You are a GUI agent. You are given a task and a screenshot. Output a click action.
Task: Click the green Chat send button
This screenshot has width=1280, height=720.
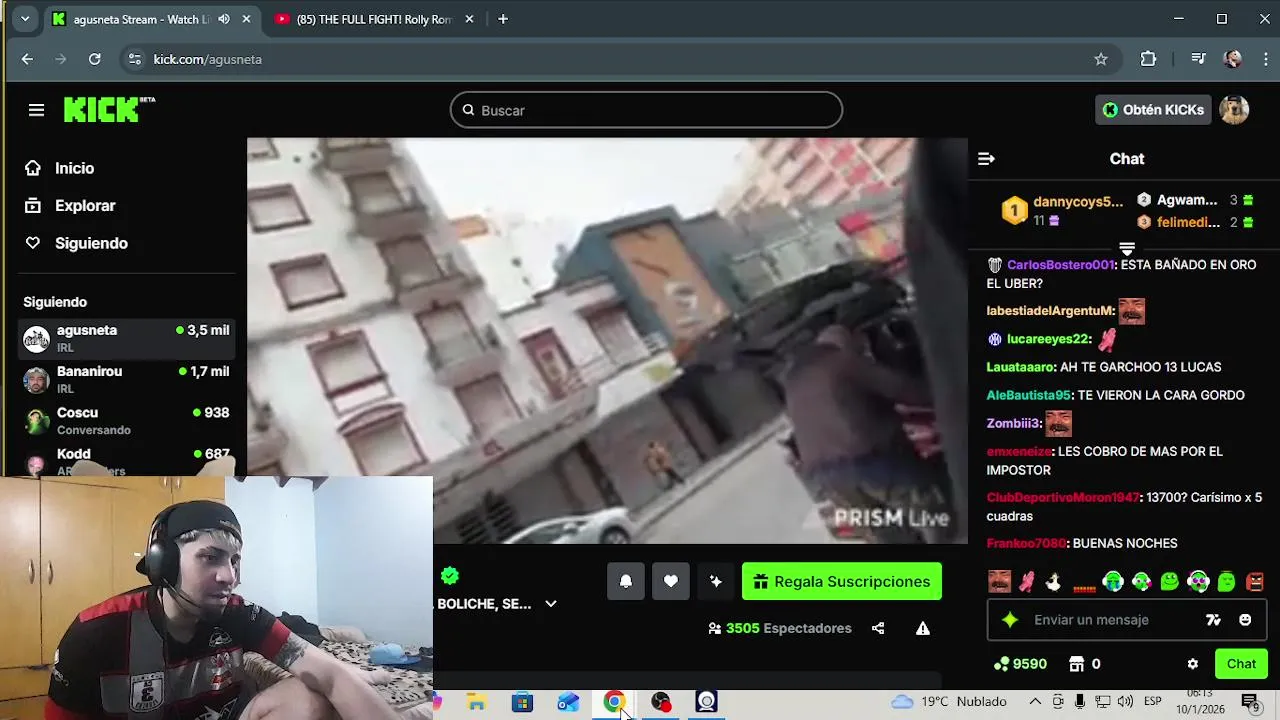(1241, 664)
